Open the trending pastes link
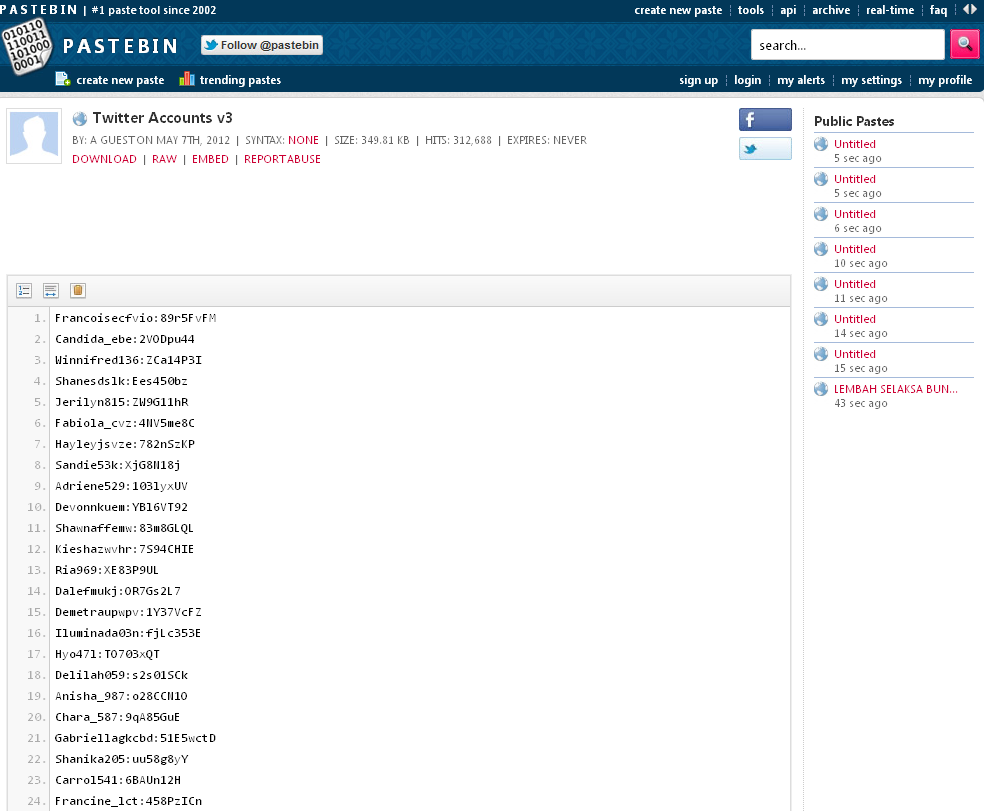This screenshot has height=811, width=984. (240, 80)
